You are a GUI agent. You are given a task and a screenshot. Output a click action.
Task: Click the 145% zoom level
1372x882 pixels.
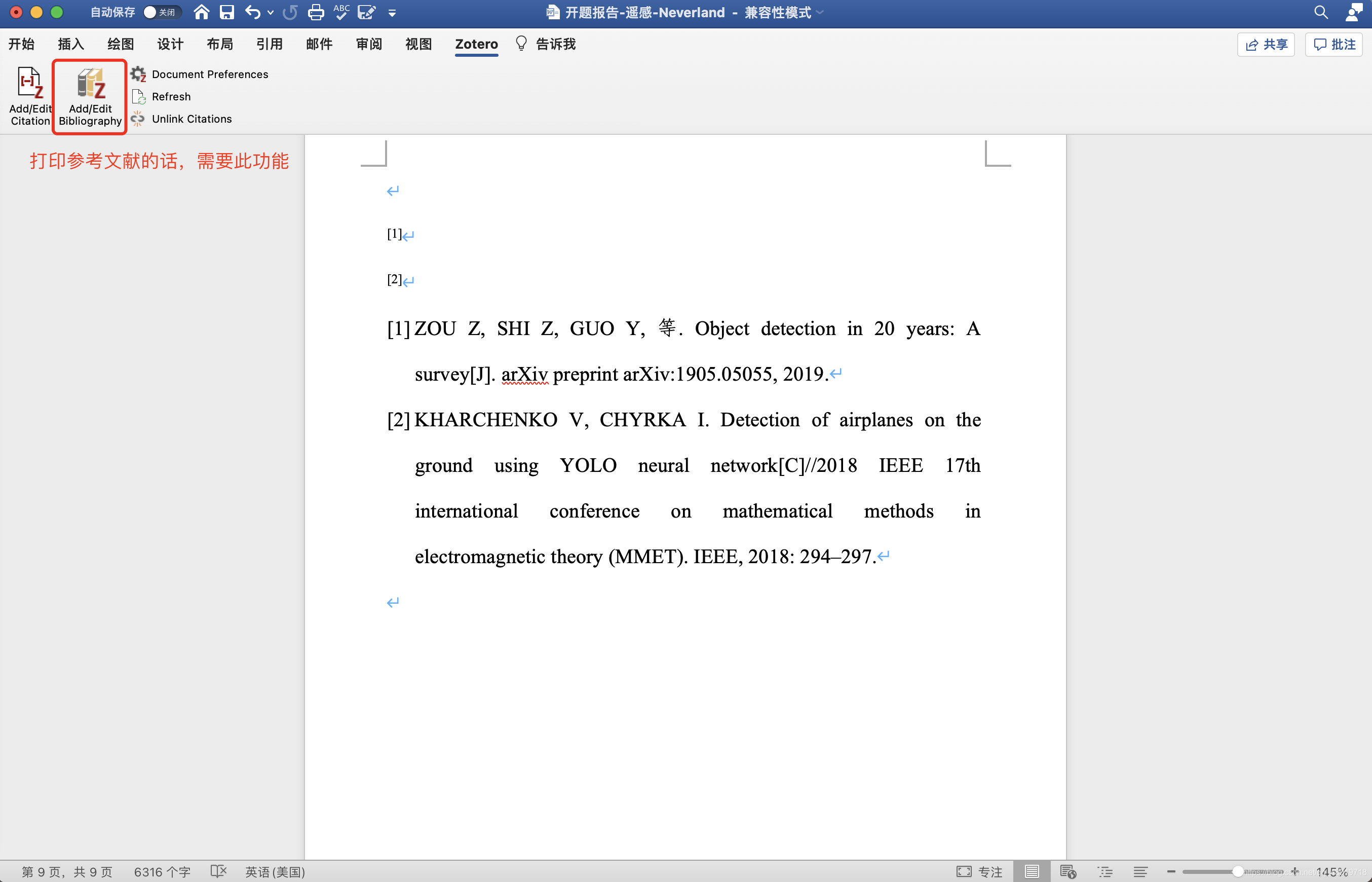[1331, 872]
